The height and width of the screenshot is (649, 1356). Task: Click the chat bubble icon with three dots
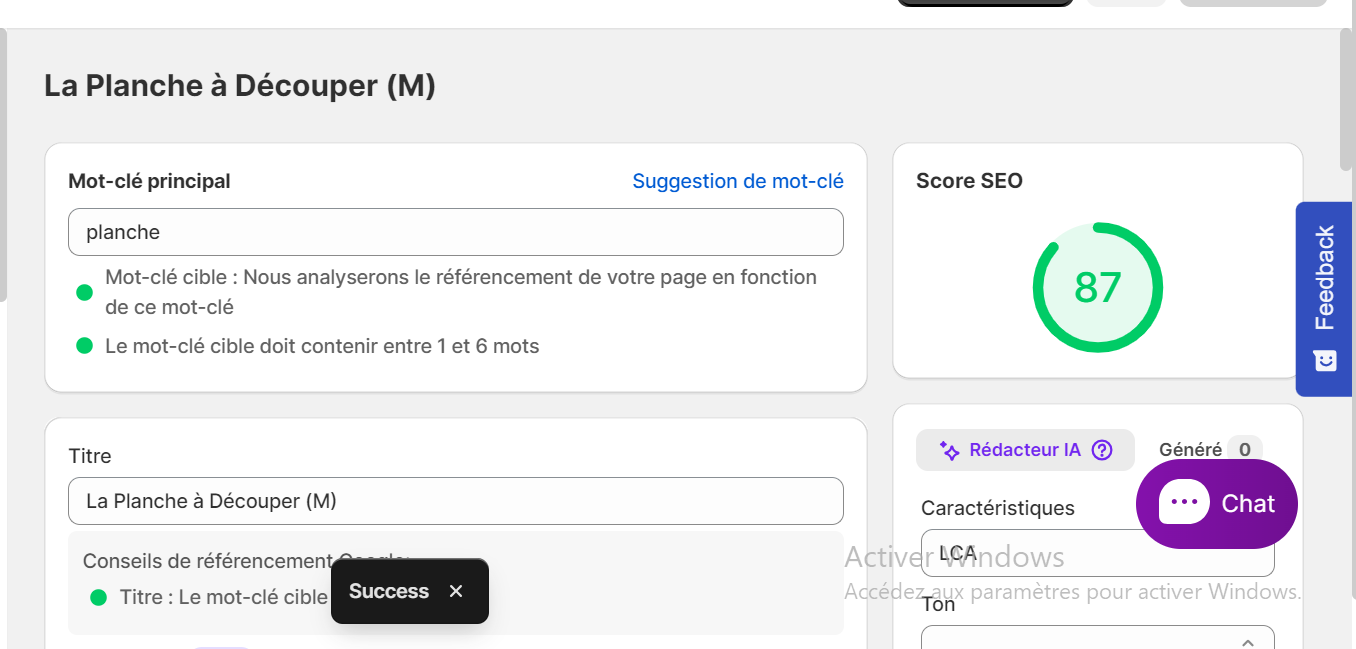pyautogui.click(x=1184, y=503)
